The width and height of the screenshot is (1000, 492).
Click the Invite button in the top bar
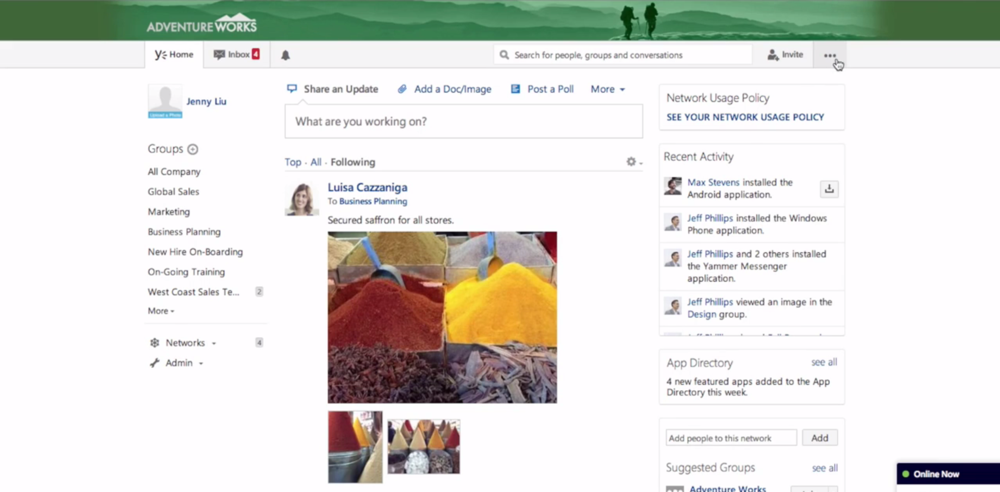coord(785,55)
